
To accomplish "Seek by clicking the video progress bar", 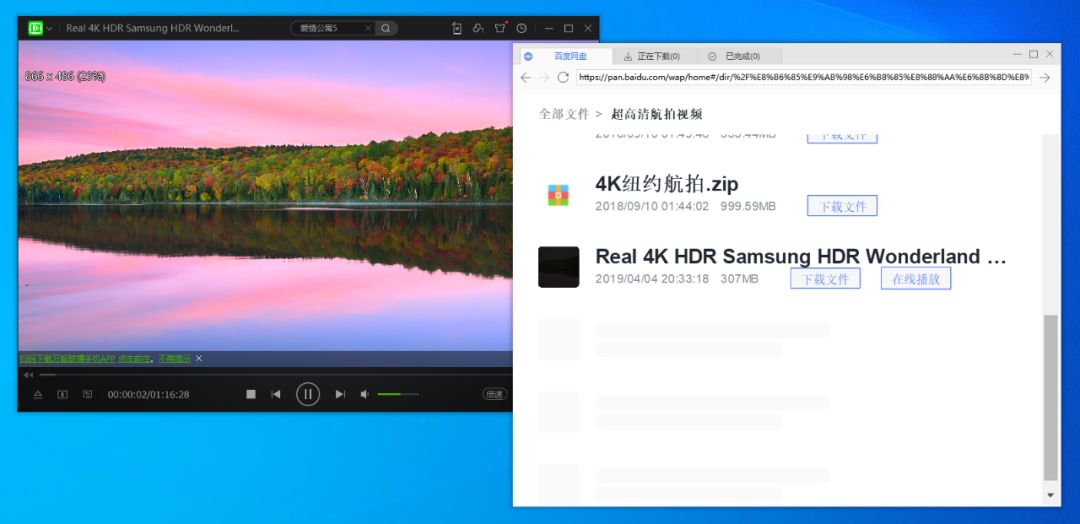I will pyautogui.click(x=276, y=375).
